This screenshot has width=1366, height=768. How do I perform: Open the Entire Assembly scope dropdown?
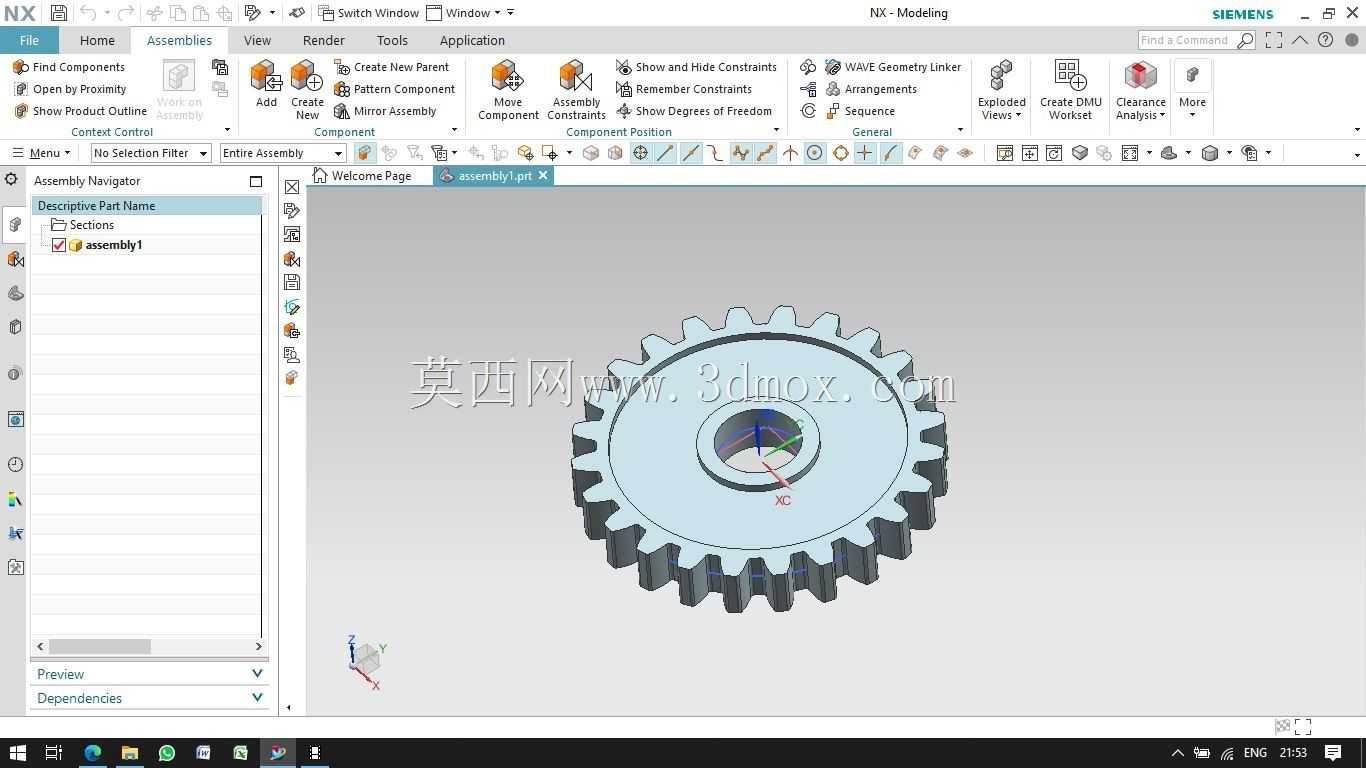(x=283, y=153)
